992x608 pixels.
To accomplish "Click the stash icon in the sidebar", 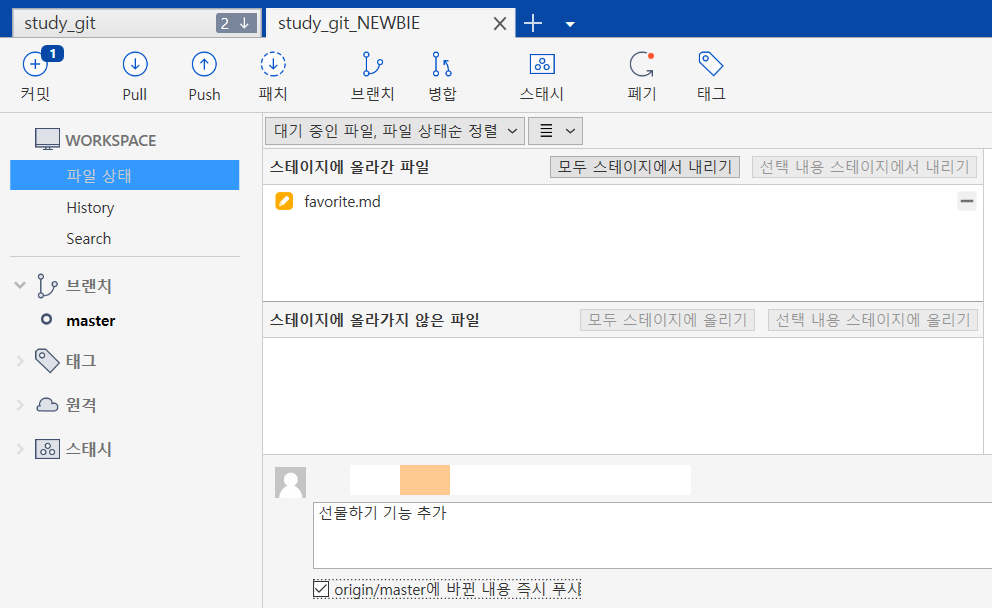I will (x=47, y=449).
